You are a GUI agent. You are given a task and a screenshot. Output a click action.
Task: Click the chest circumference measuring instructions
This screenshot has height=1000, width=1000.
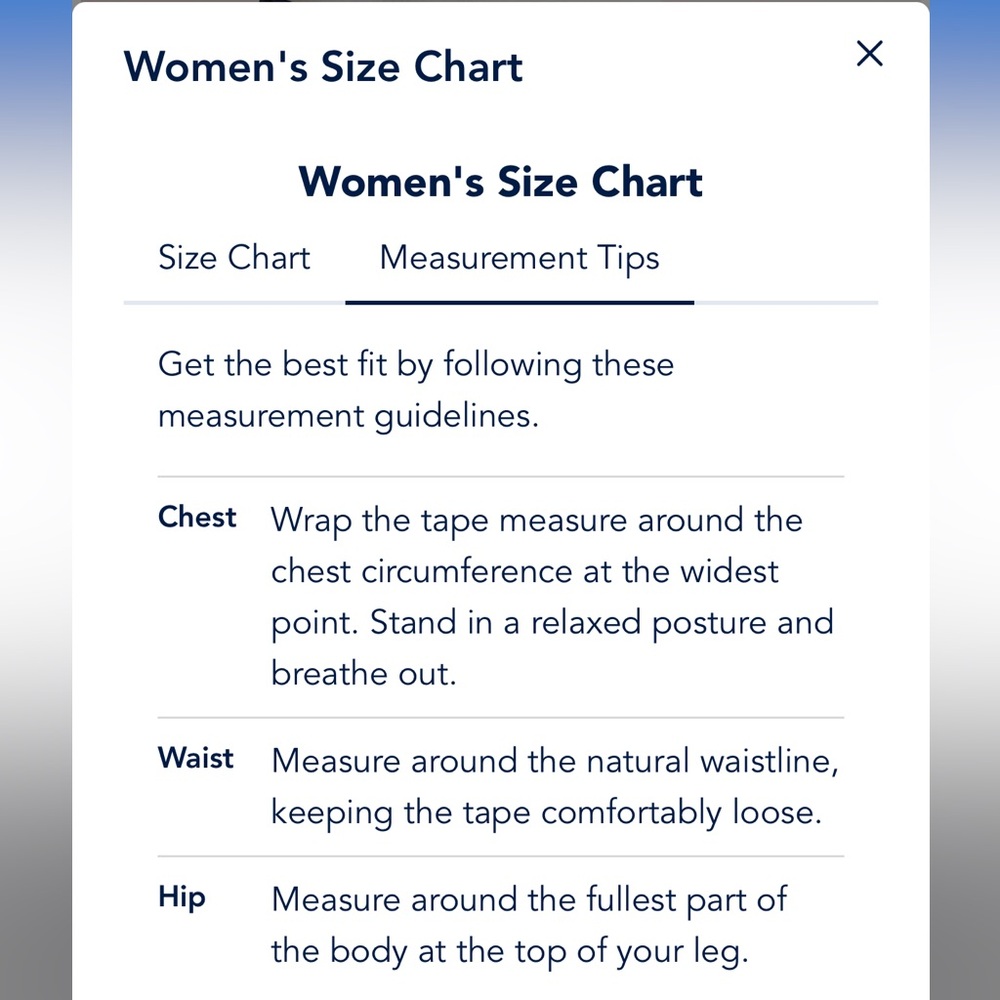pyautogui.click(x=552, y=597)
